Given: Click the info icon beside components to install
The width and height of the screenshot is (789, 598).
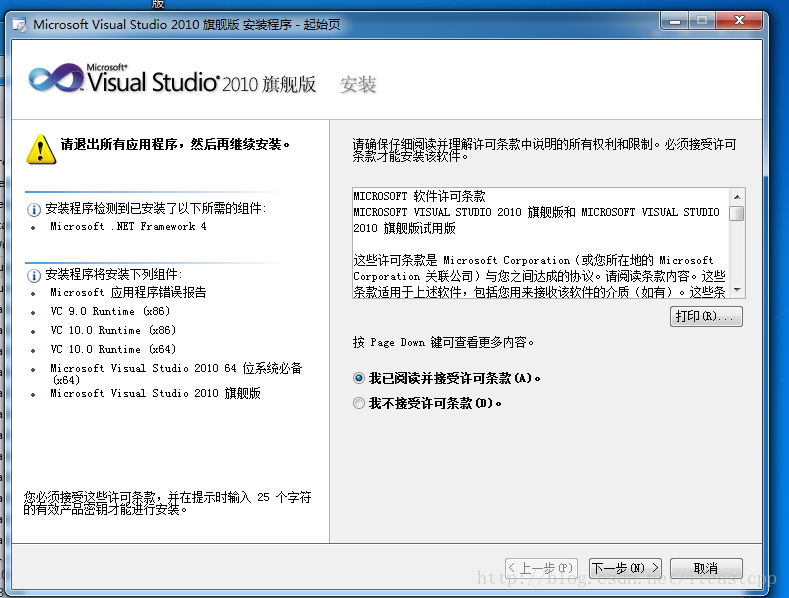Looking at the screenshot, I should 33,275.
